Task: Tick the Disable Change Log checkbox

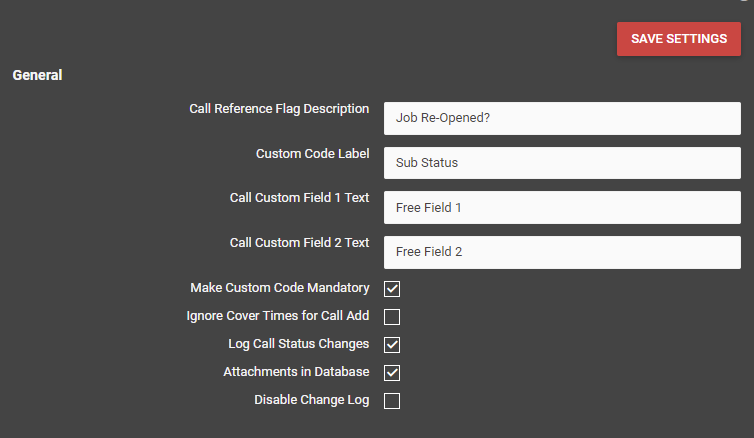Action: pos(392,401)
